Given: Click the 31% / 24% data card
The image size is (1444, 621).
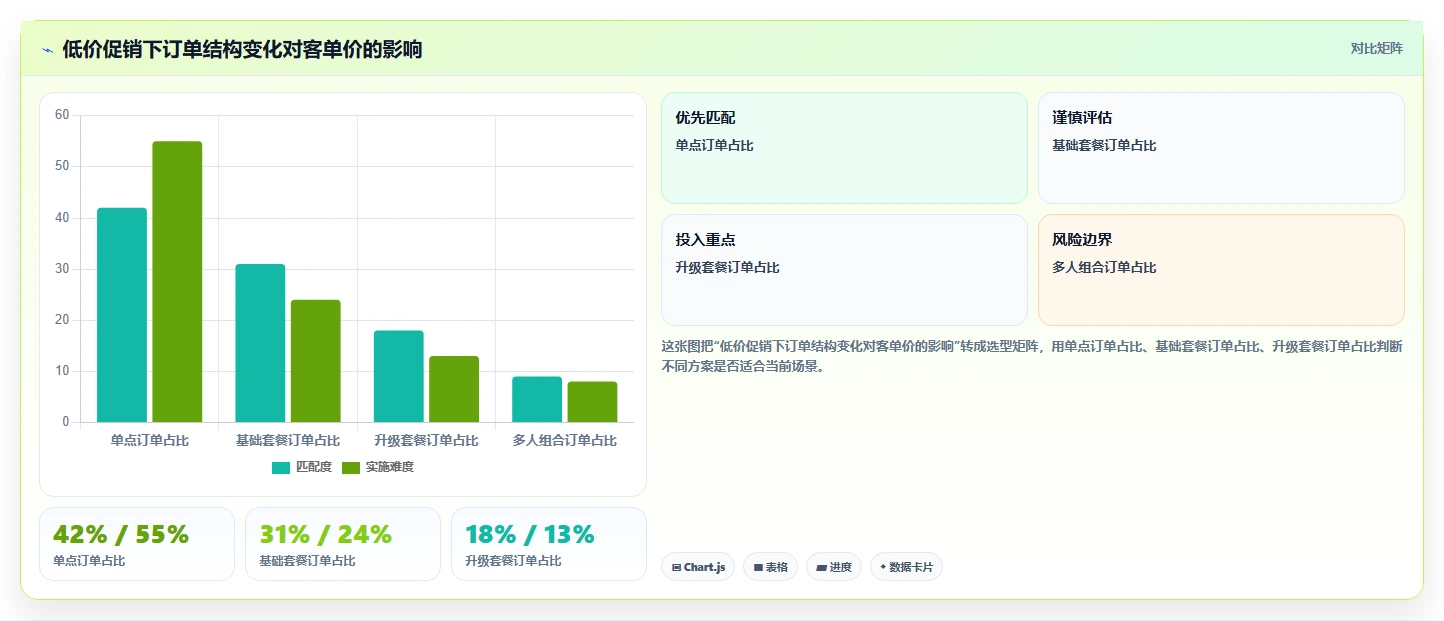Looking at the screenshot, I should click(x=343, y=544).
